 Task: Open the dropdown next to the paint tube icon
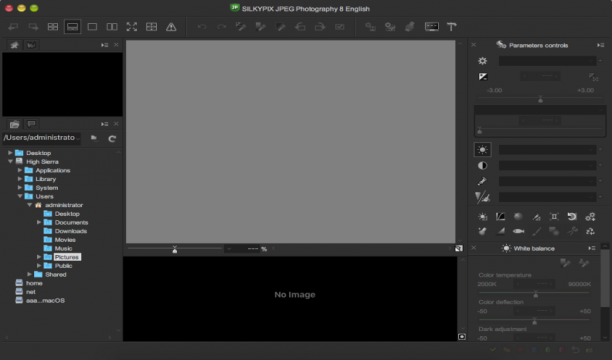[x=548, y=181]
